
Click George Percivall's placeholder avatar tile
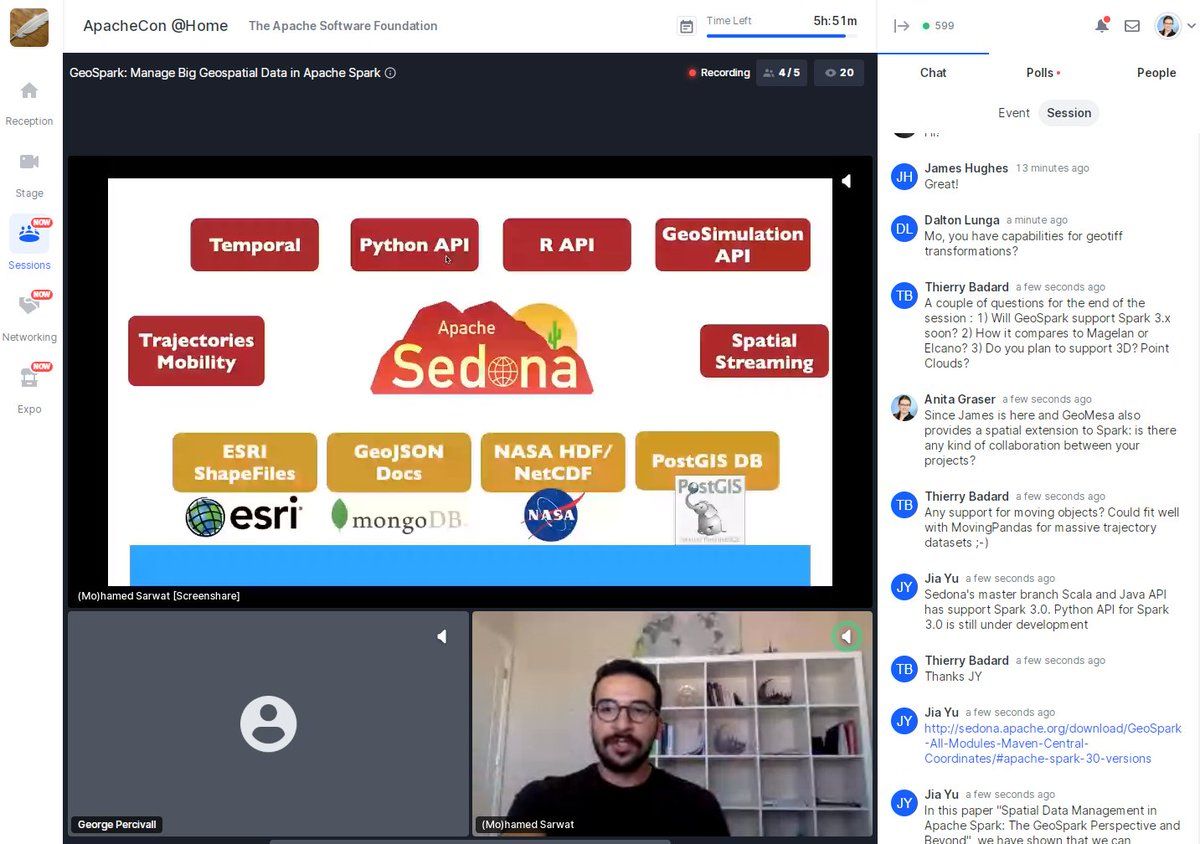coord(268,724)
